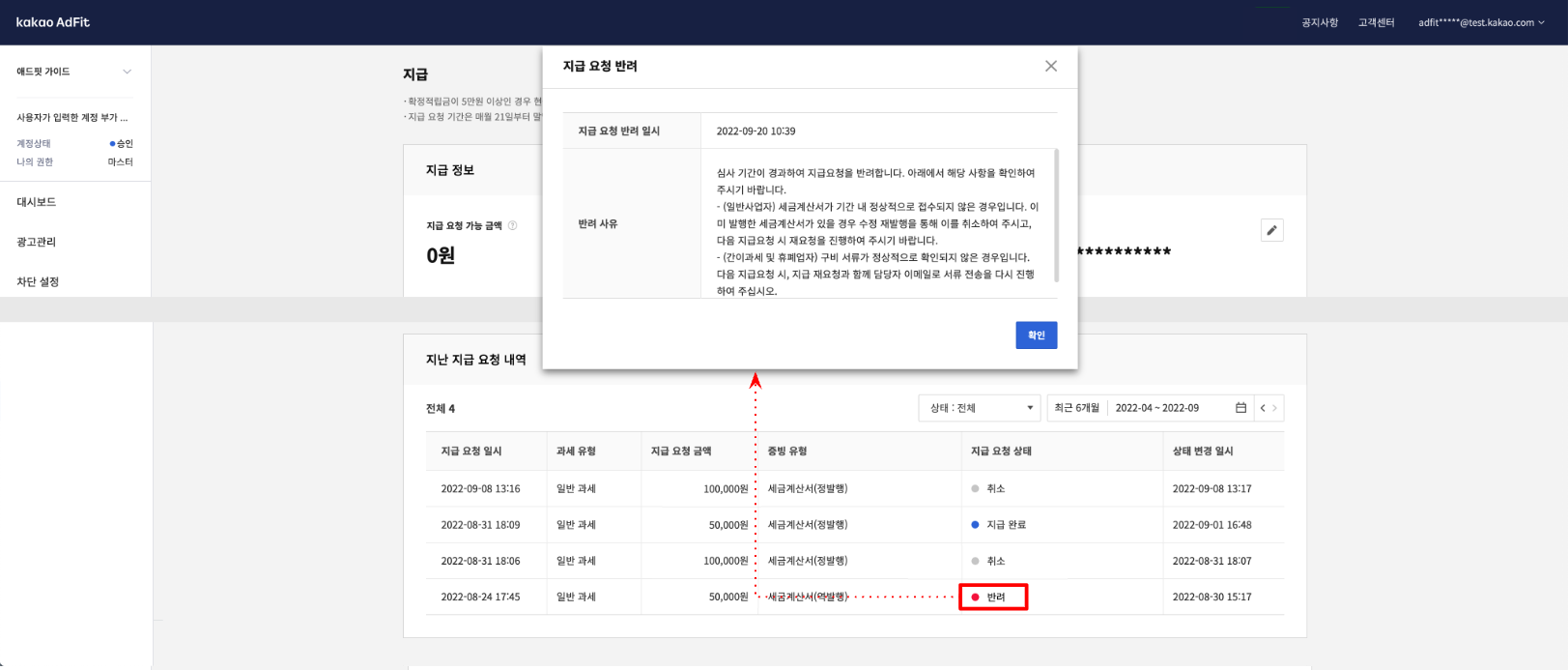
Task: Click the 반려 사유 text scrollbar
Action: (x=1056, y=215)
